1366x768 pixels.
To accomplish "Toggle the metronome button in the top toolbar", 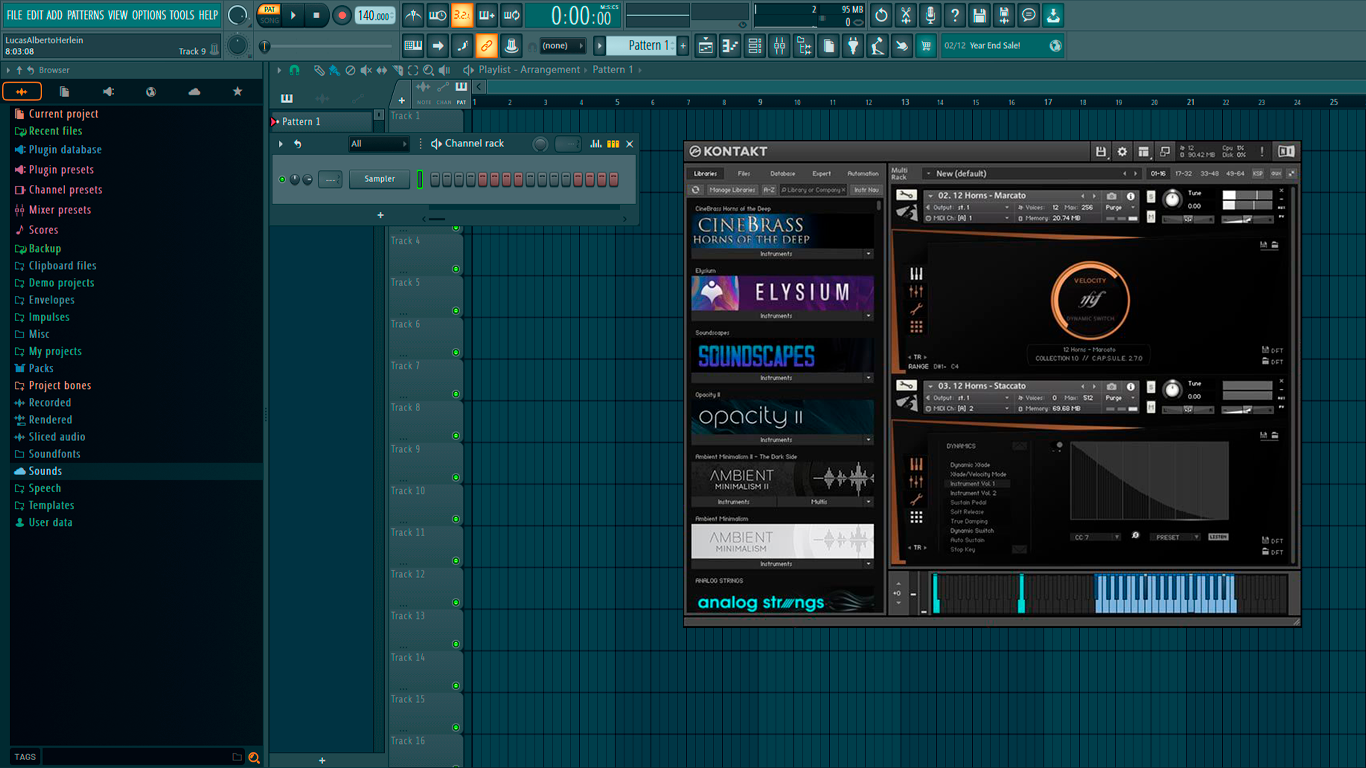I will (413, 16).
